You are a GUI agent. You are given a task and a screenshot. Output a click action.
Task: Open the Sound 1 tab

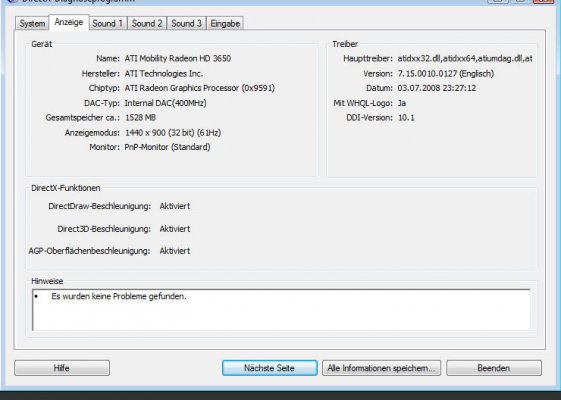(108, 24)
